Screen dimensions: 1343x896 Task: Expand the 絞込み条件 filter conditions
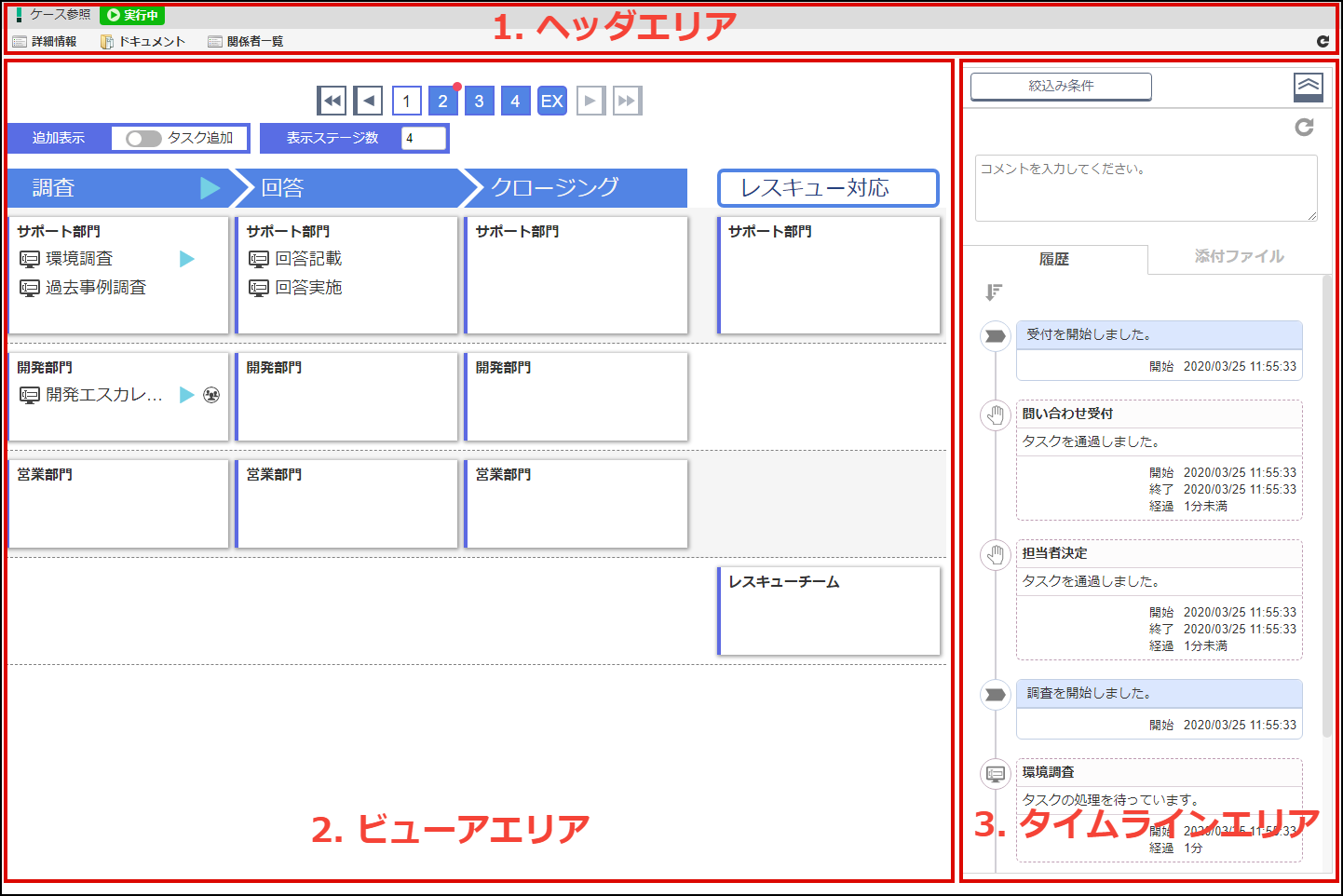tap(1061, 86)
